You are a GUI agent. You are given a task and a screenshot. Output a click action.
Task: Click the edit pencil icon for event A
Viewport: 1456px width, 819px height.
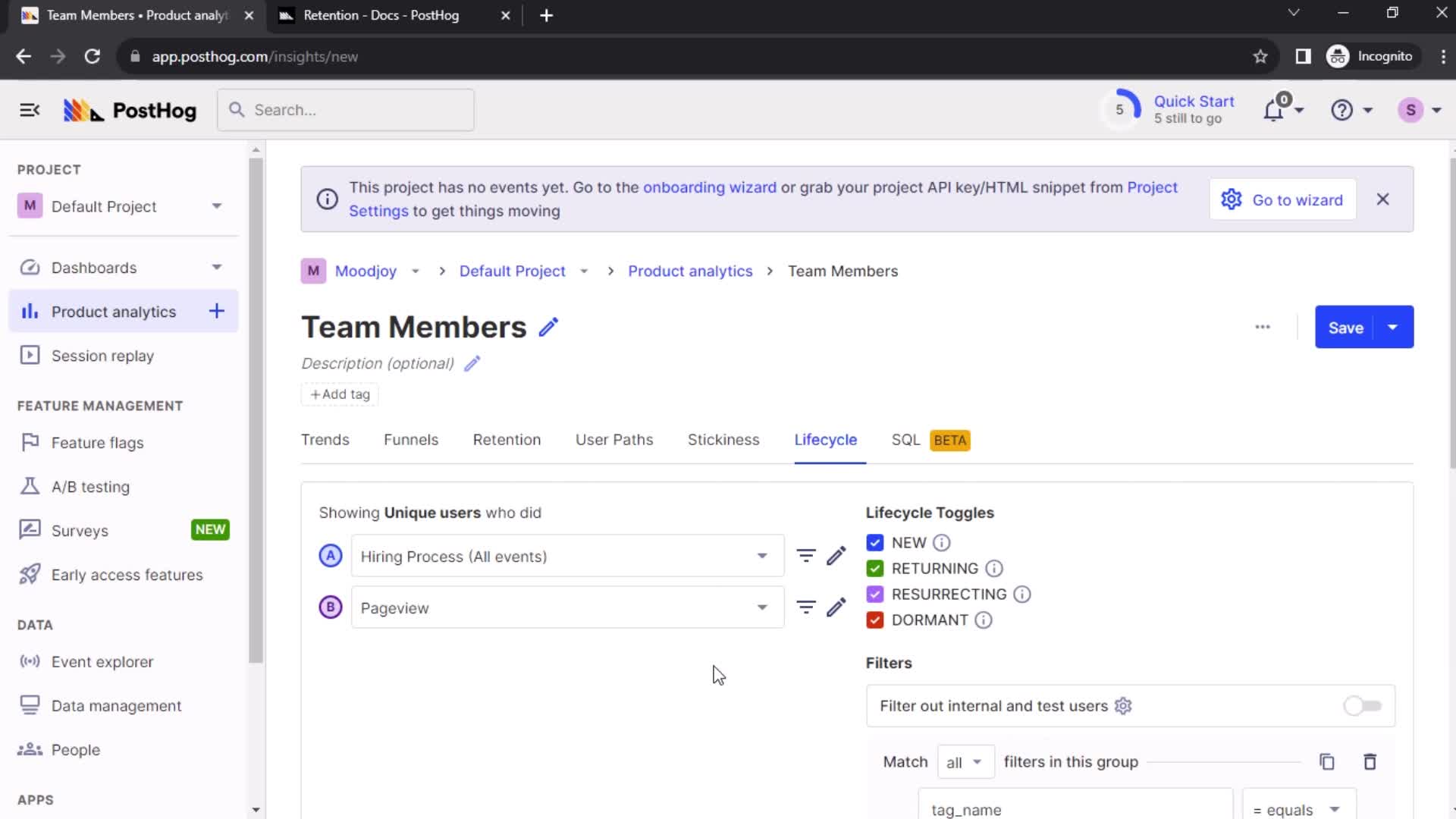tap(837, 556)
